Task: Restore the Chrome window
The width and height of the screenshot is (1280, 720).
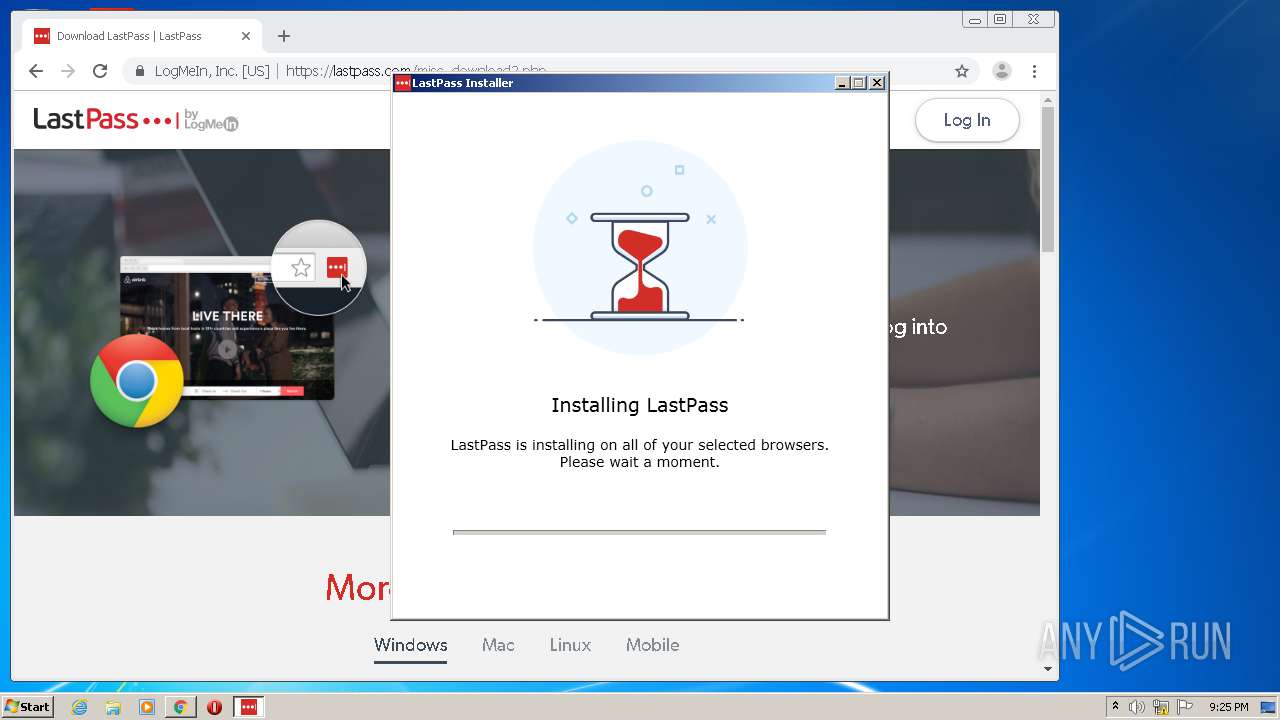Action: tap(1000, 19)
